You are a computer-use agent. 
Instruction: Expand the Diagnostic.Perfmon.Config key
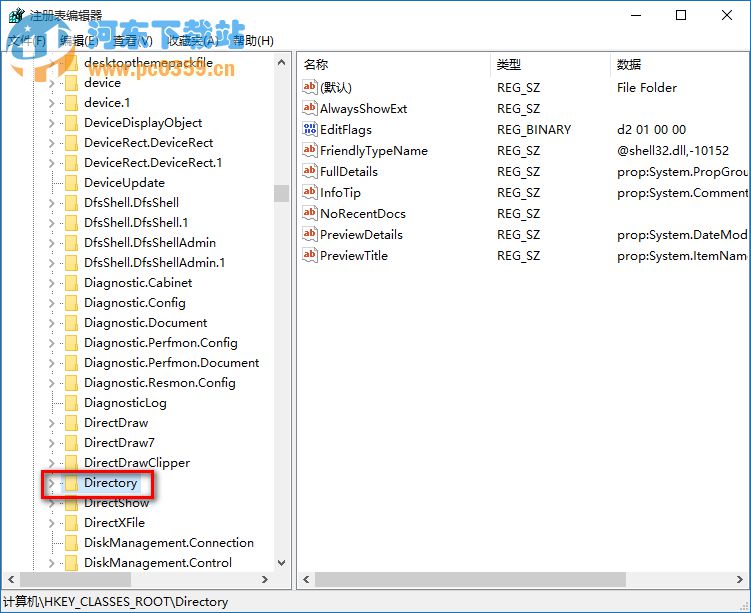pyautogui.click(x=51, y=343)
